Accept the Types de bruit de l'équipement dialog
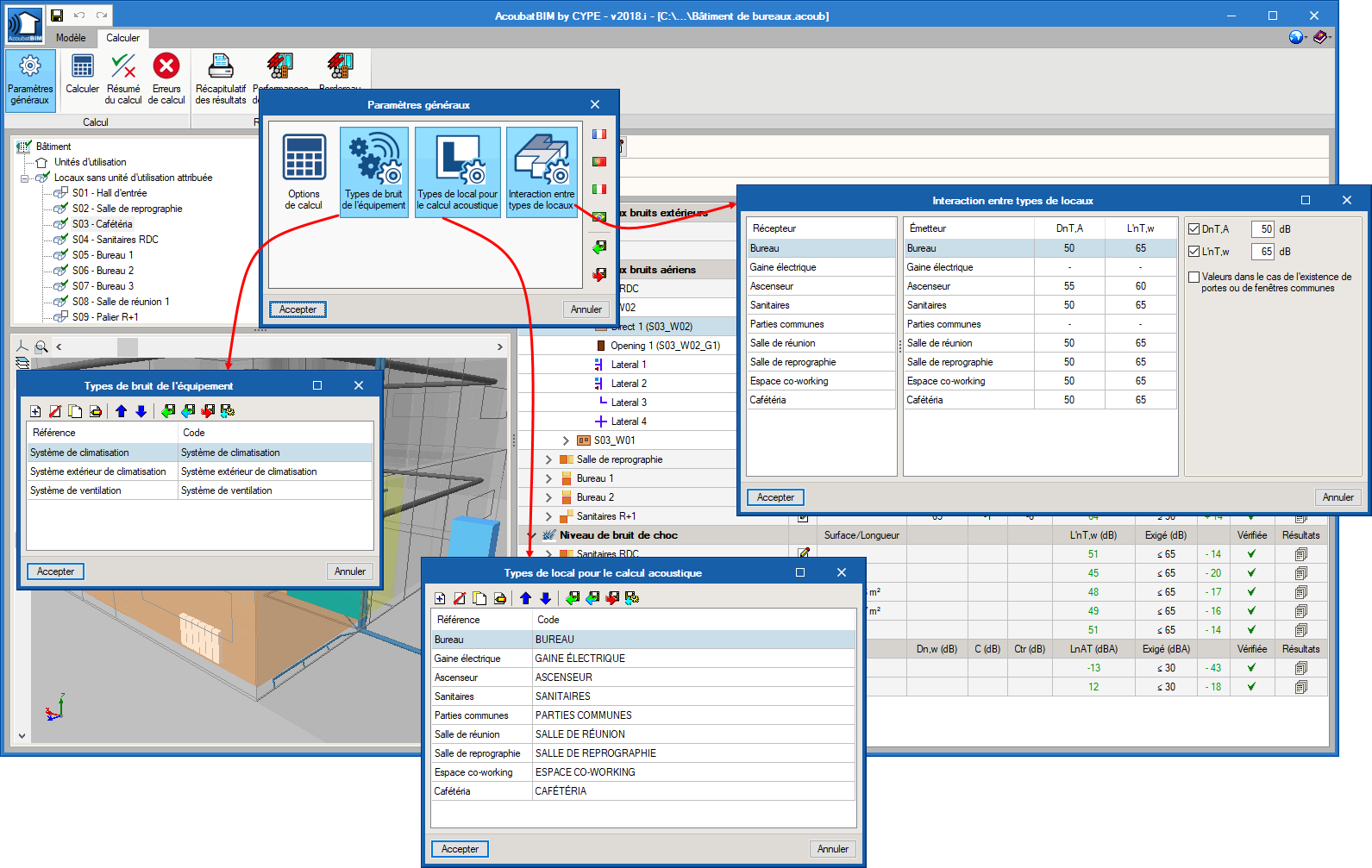Image resolution: width=1372 pixels, height=868 pixels. click(55, 571)
